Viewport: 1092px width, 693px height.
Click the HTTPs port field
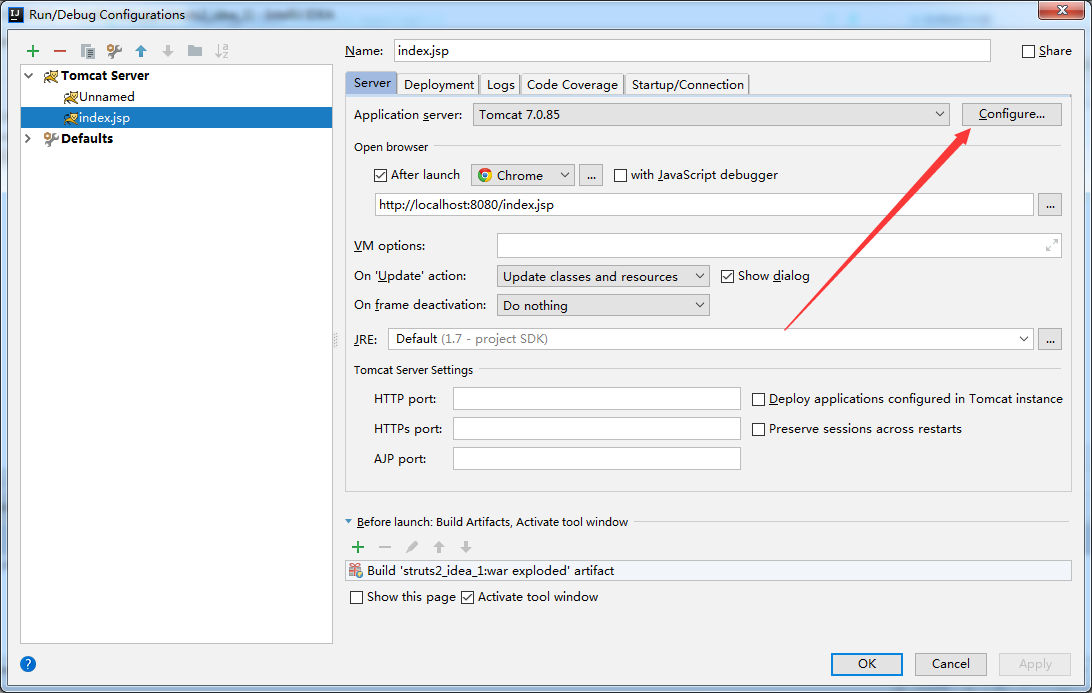pos(596,428)
